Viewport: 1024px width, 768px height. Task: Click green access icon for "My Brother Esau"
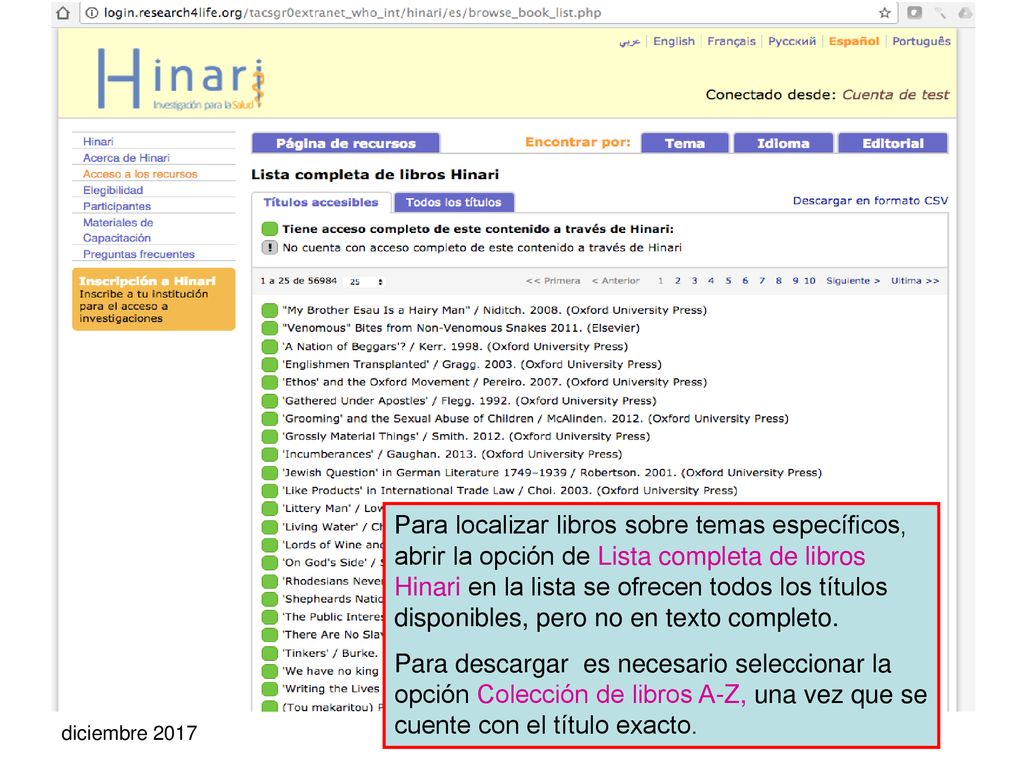click(x=269, y=310)
